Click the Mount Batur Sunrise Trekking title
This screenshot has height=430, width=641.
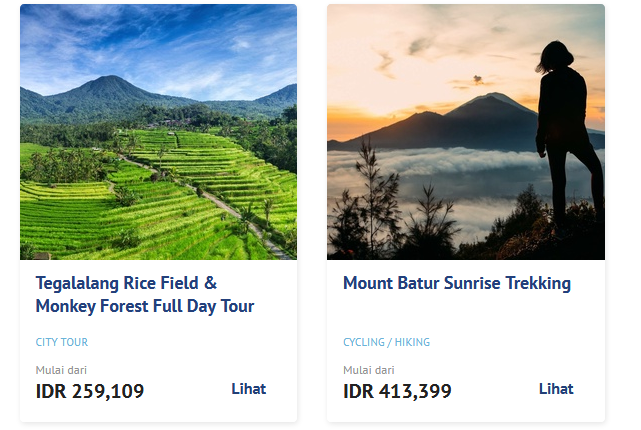click(x=457, y=283)
